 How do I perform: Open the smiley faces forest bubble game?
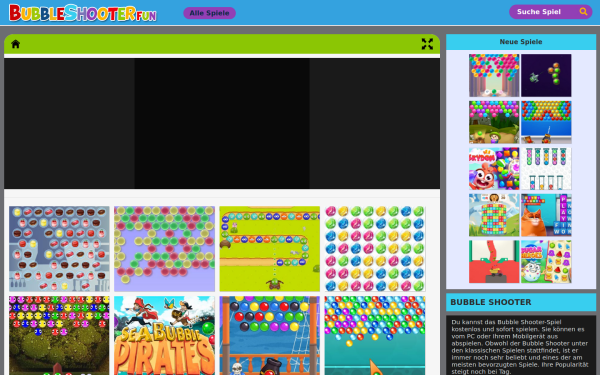(x=59, y=335)
